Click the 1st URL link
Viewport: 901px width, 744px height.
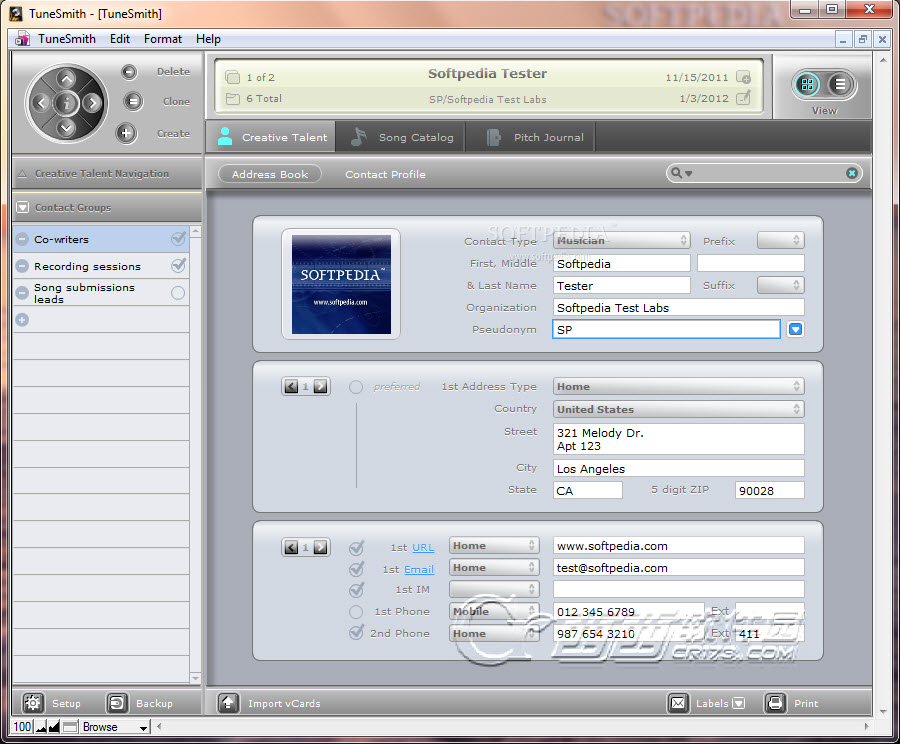(x=423, y=548)
